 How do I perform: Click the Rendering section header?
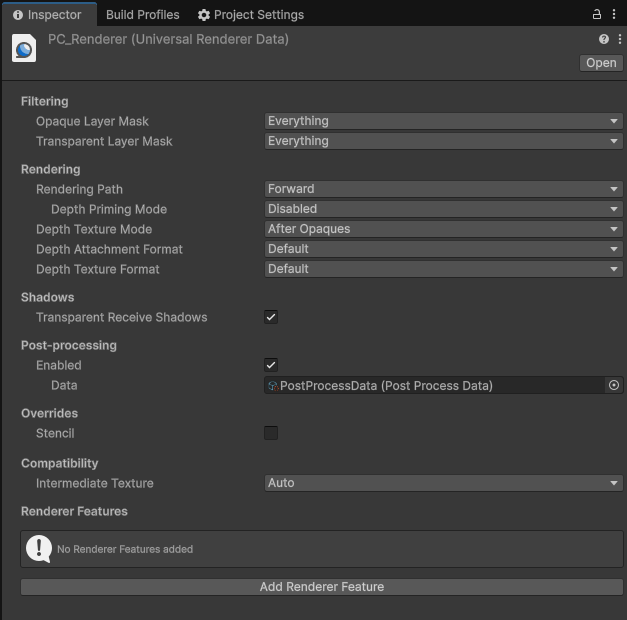[50, 169]
